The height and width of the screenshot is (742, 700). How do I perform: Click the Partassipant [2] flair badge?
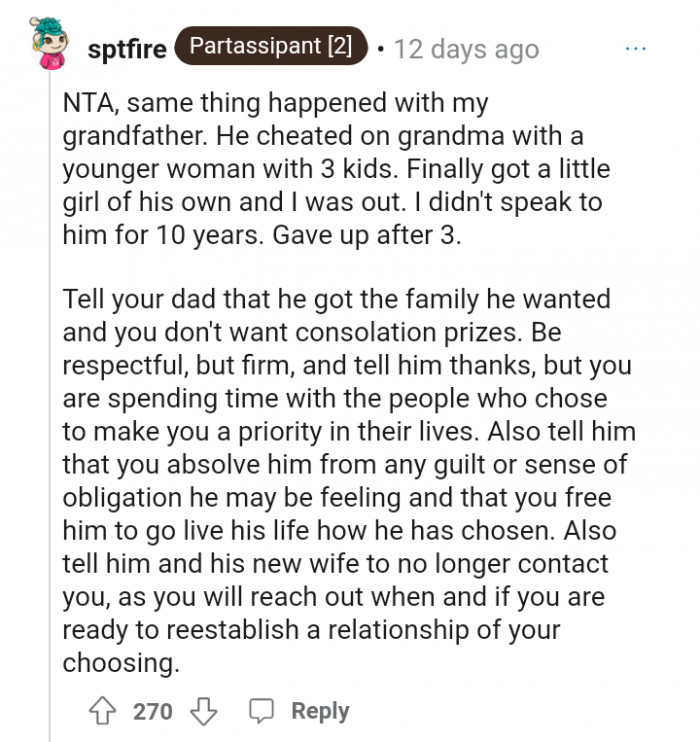(x=270, y=47)
